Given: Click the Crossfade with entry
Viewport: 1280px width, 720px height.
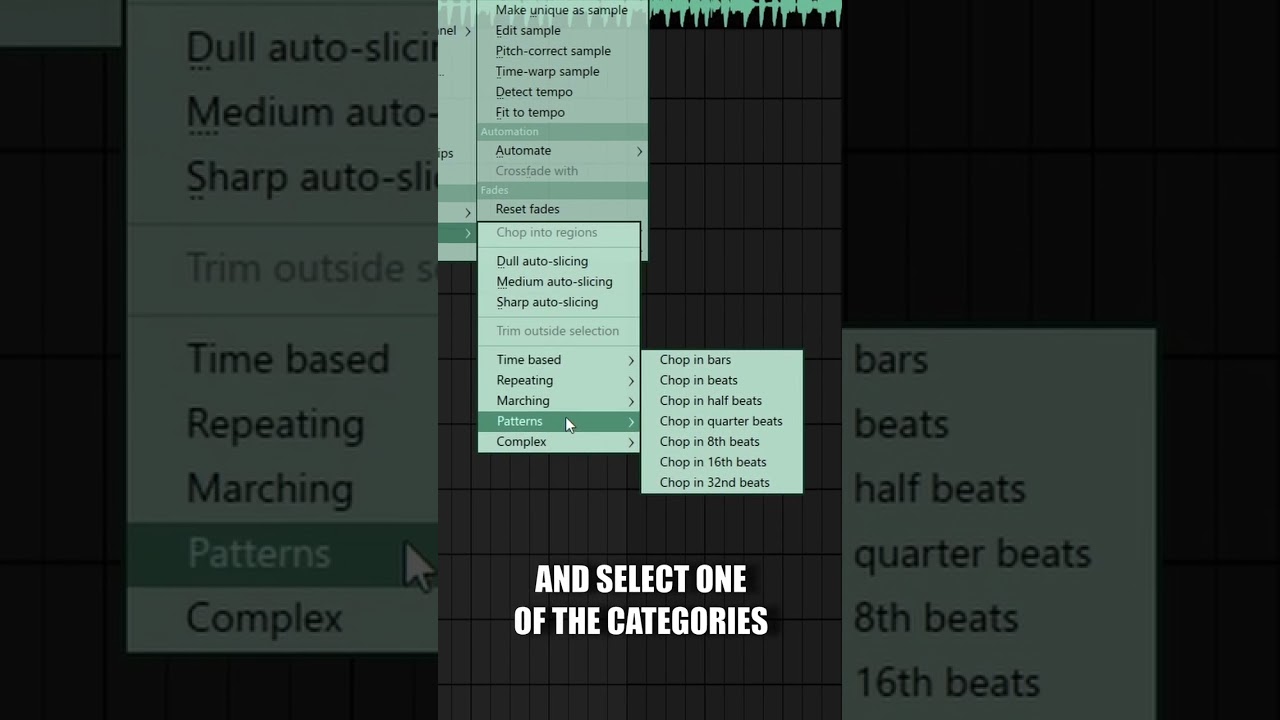Looking at the screenshot, I should click(x=562, y=171).
